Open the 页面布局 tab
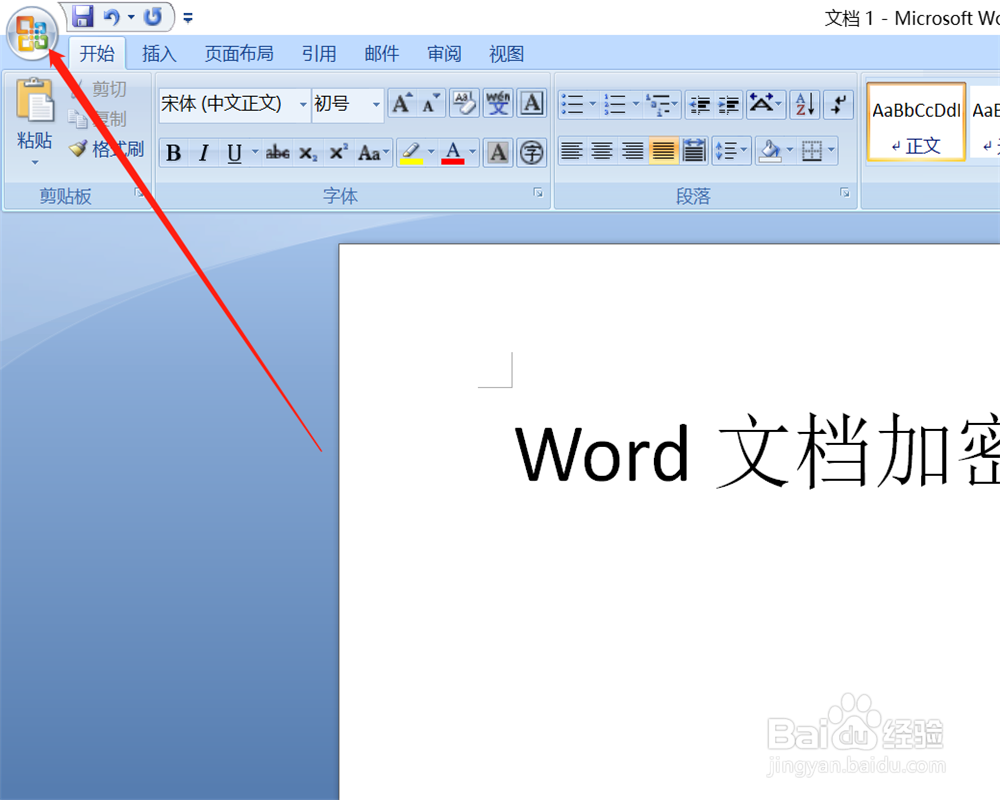Viewport: 1000px width, 800px height. [239, 54]
